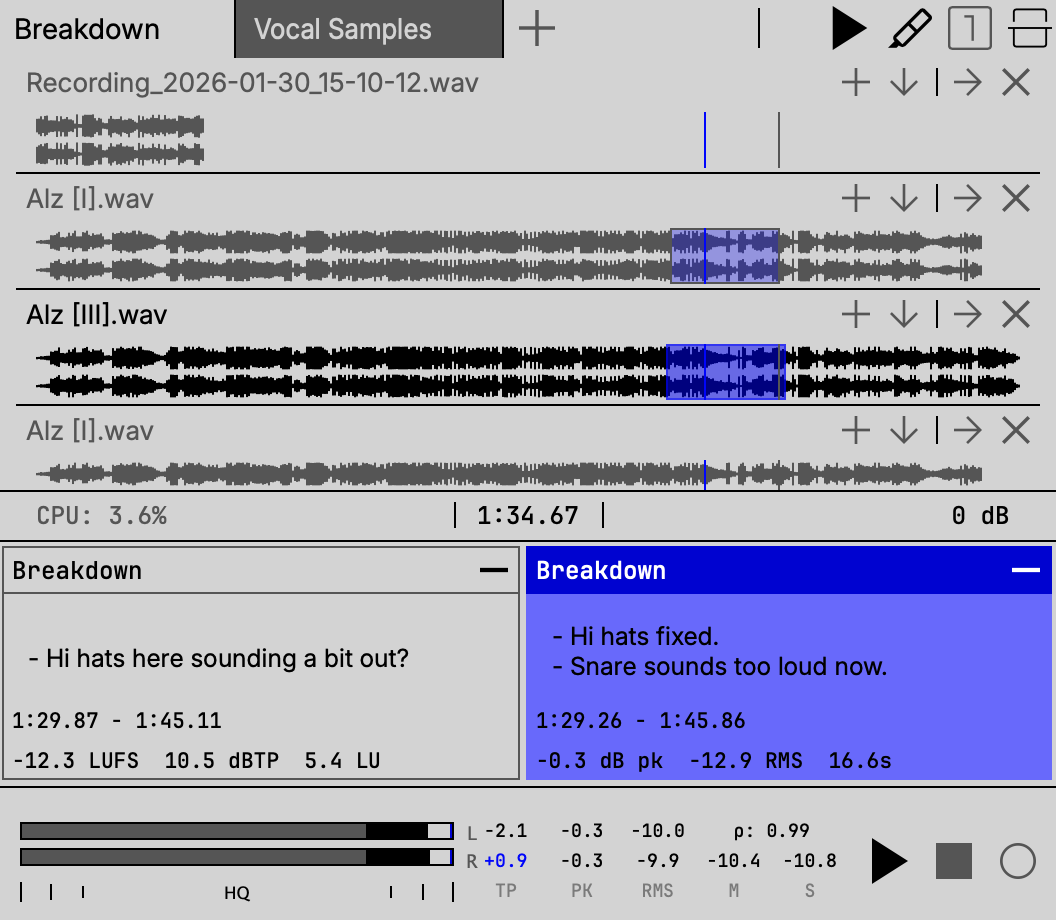Screen dimensions: 1056x920
Task: Click the top toolbar play icon
Action: 848,29
